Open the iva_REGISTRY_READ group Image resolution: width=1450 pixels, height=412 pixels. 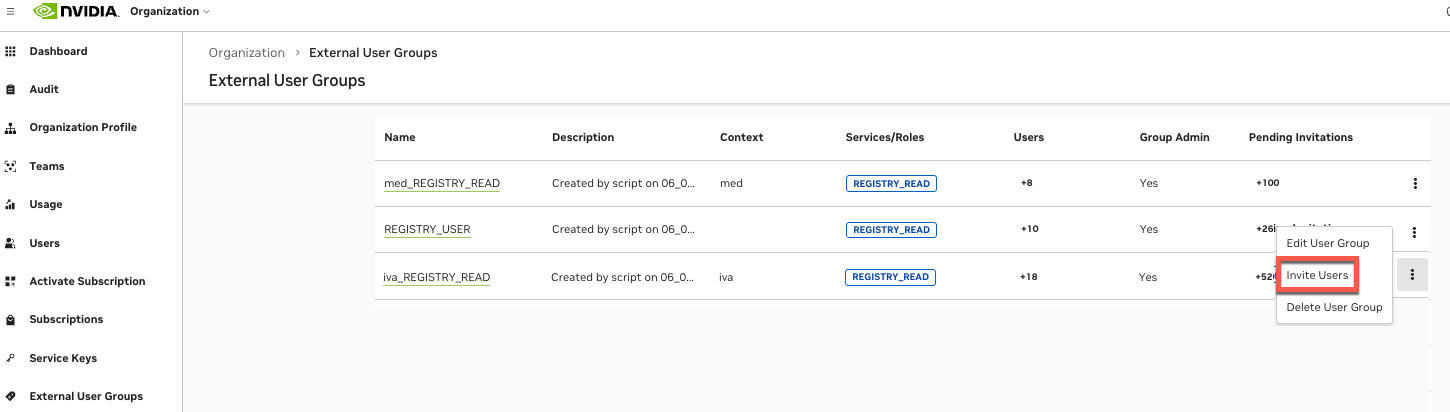(436, 277)
